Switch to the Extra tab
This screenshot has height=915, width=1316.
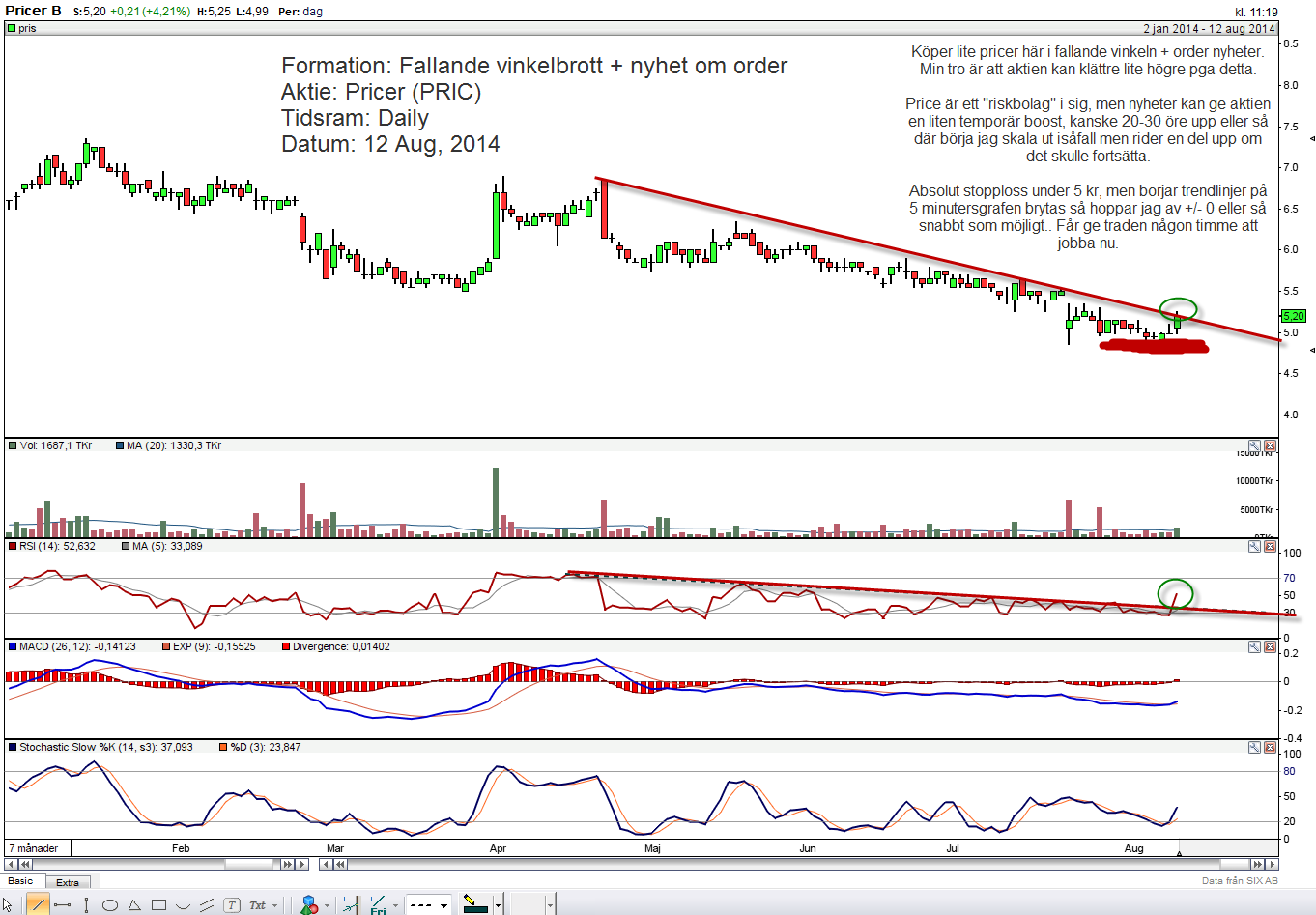click(68, 883)
